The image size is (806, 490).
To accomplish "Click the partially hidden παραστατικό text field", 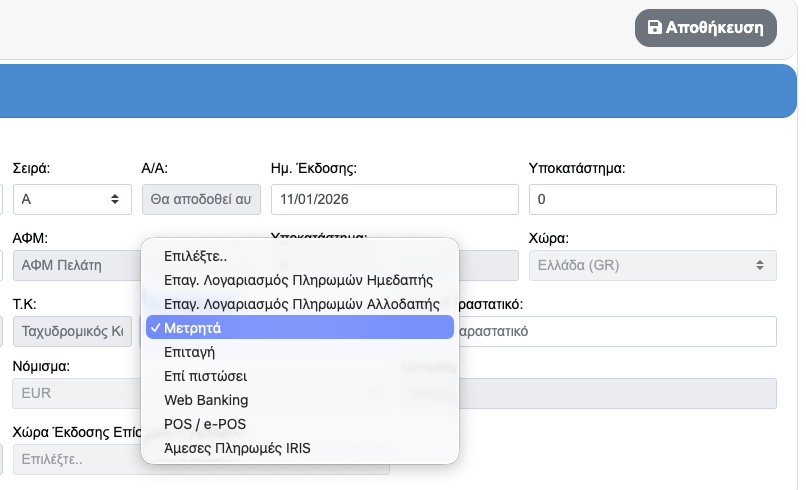I will pyautogui.click(x=616, y=331).
